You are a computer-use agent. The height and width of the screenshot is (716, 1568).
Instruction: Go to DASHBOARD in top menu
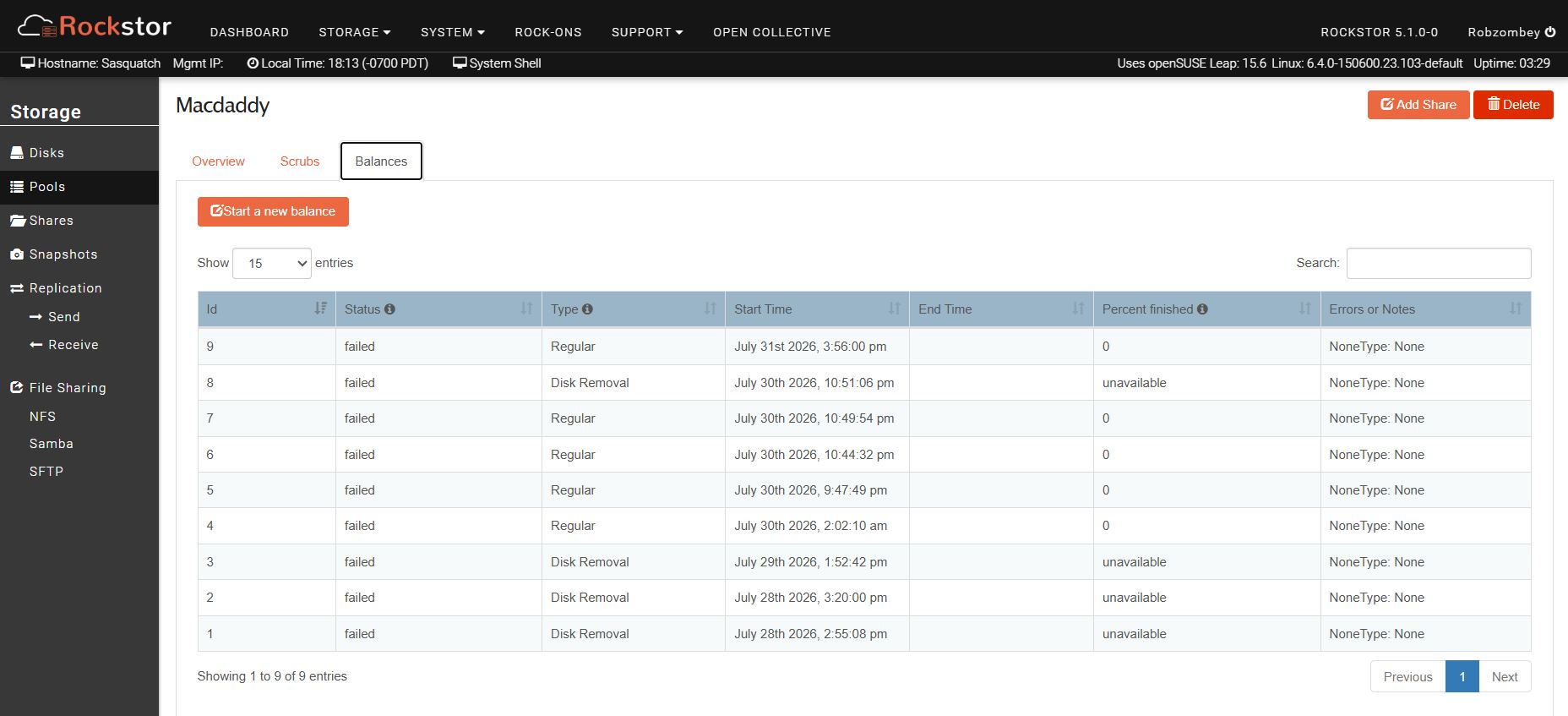pos(249,32)
